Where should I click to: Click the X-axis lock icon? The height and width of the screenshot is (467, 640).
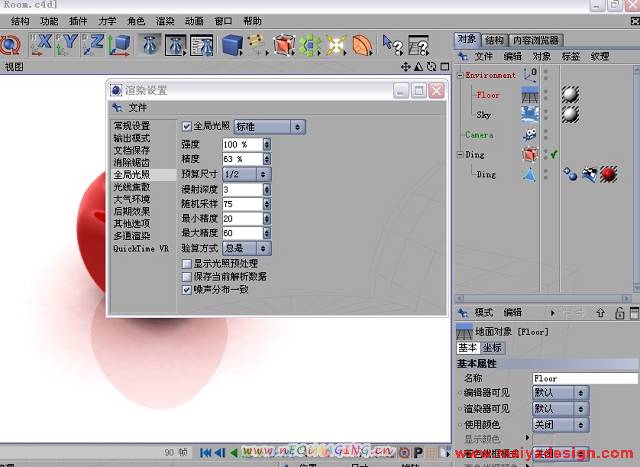point(41,44)
